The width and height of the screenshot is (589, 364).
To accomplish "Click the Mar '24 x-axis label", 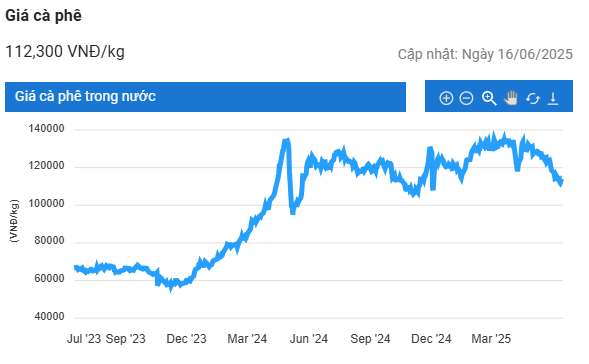I will [x=247, y=339].
